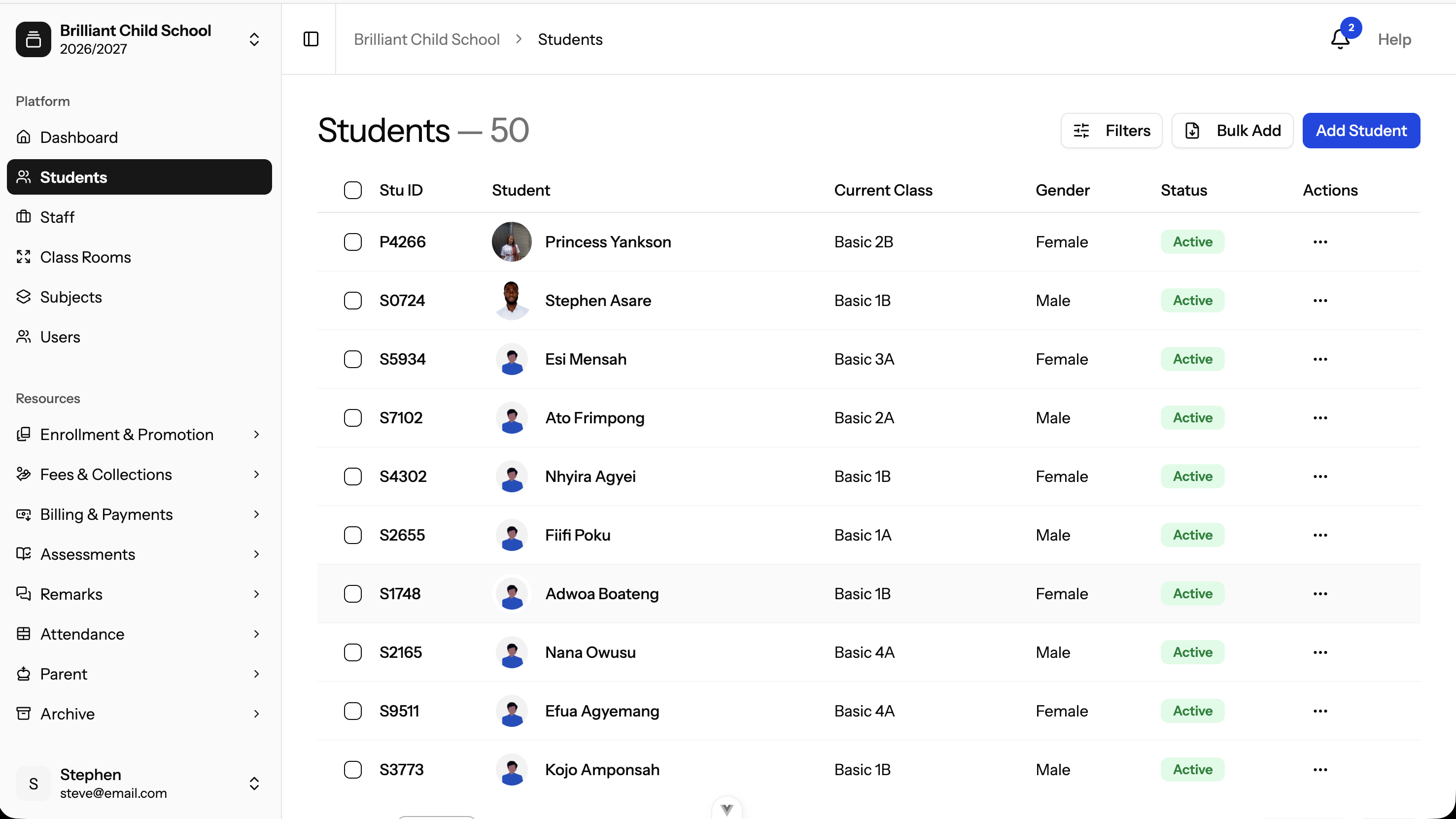
Task: Click Princess Yankson's profile photo
Action: (512, 242)
